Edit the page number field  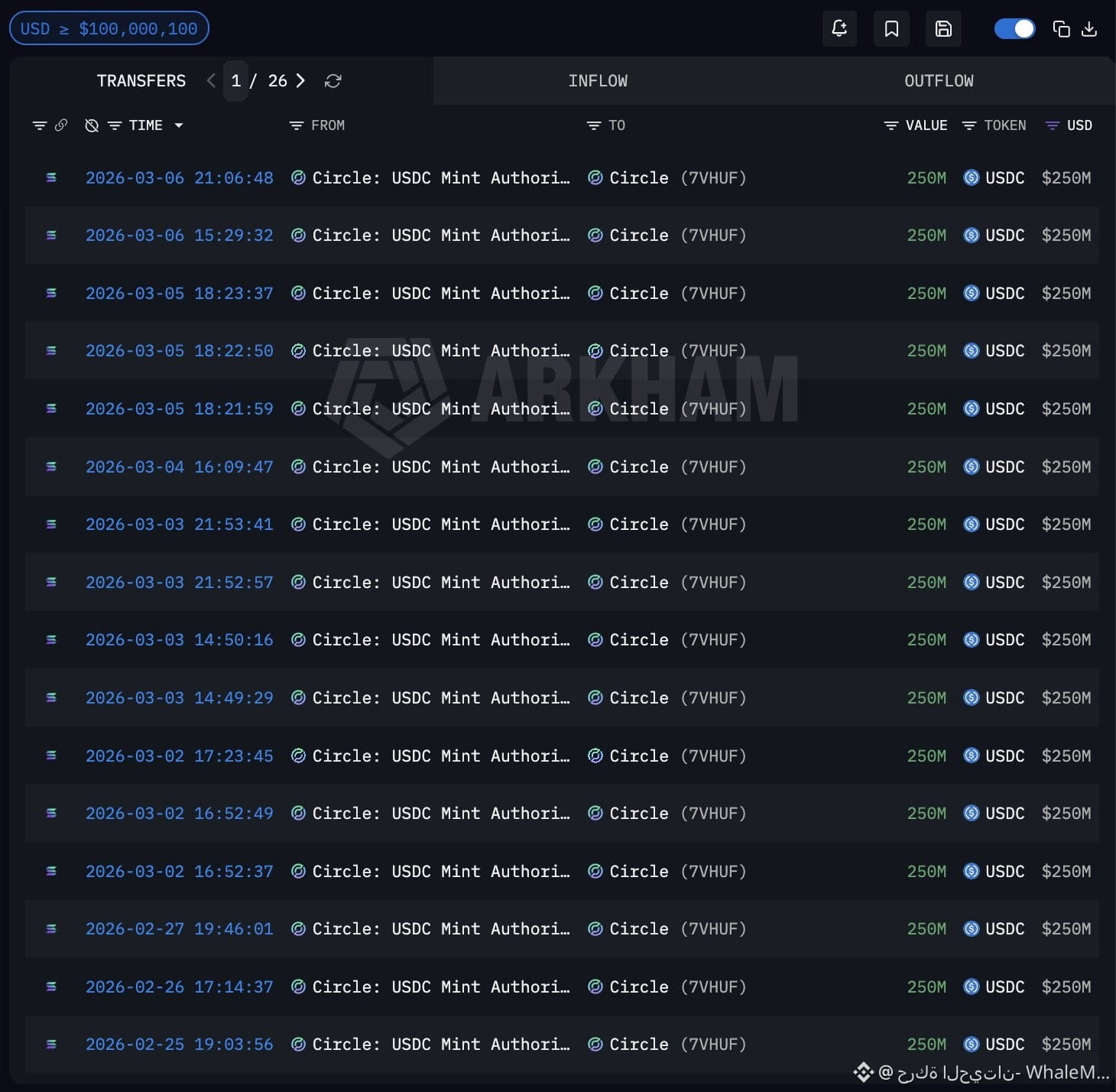pyautogui.click(x=235, y=80)
